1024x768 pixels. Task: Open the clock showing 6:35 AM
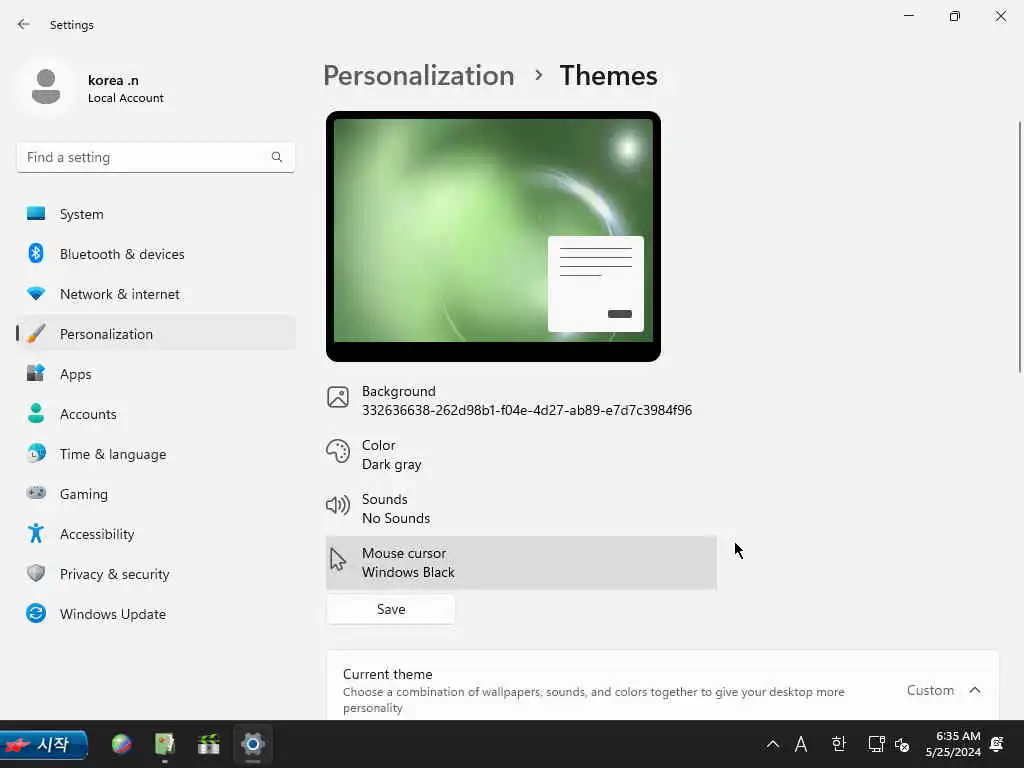[x=953, y=744]
